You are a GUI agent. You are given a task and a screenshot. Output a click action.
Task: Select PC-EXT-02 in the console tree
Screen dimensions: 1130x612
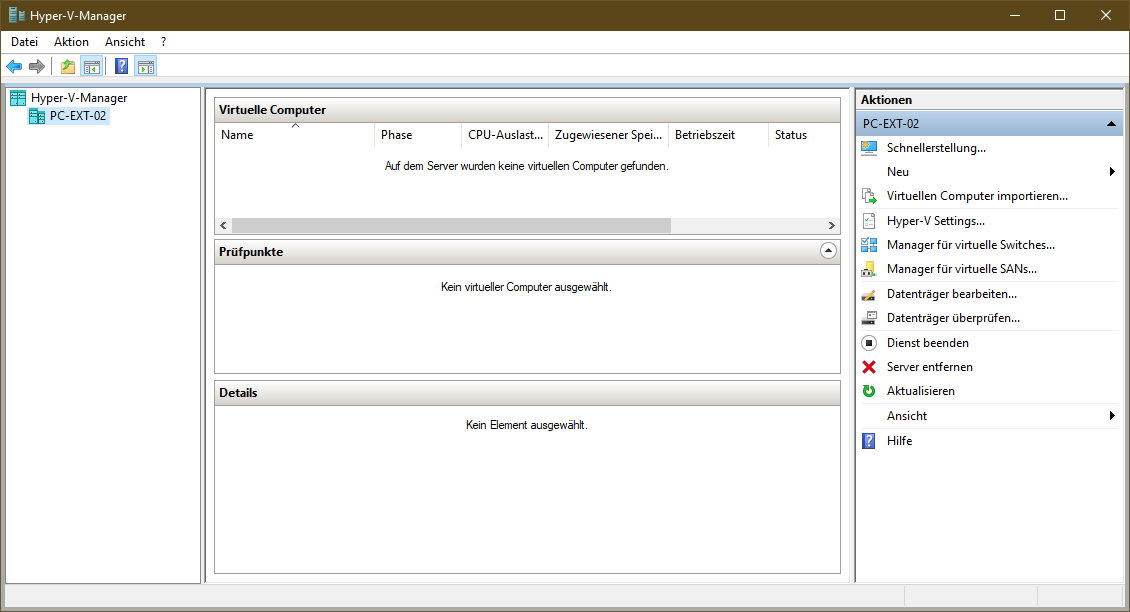coord(77,114)
